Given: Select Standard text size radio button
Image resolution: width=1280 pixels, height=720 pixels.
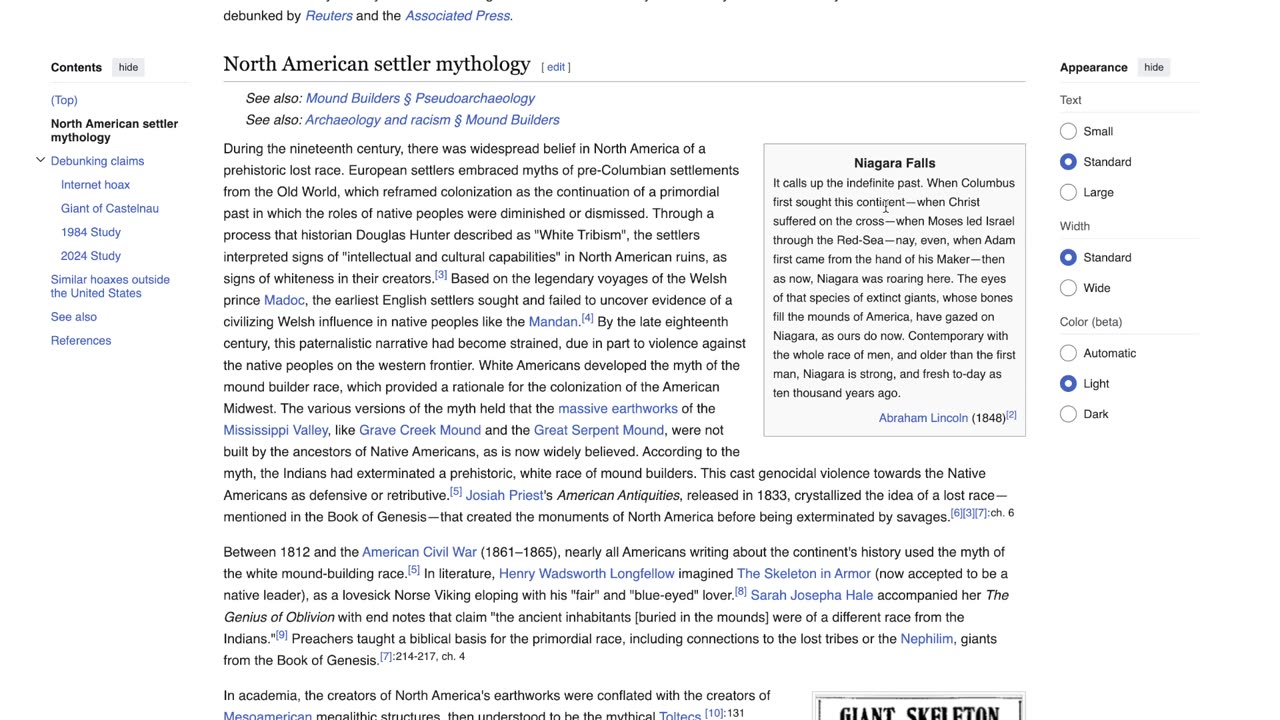Looking at the screenshot, I should (x=1068, y=162).
